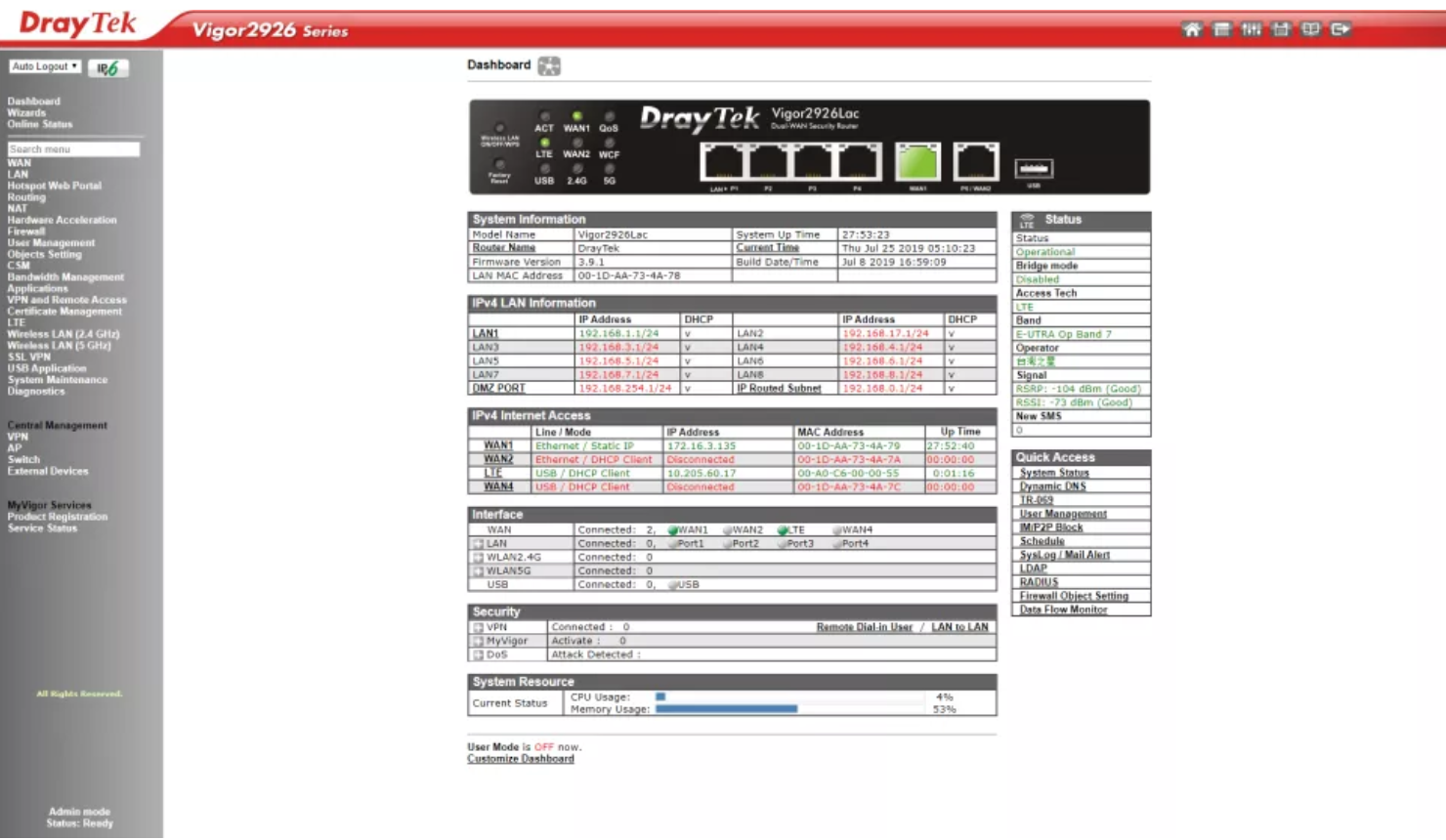The height and width of the screenshot is (840, 1446).
Task: Click the IPv6 icon beside Auto Logout
Action: pyautogui.click(x=107, y=68)
